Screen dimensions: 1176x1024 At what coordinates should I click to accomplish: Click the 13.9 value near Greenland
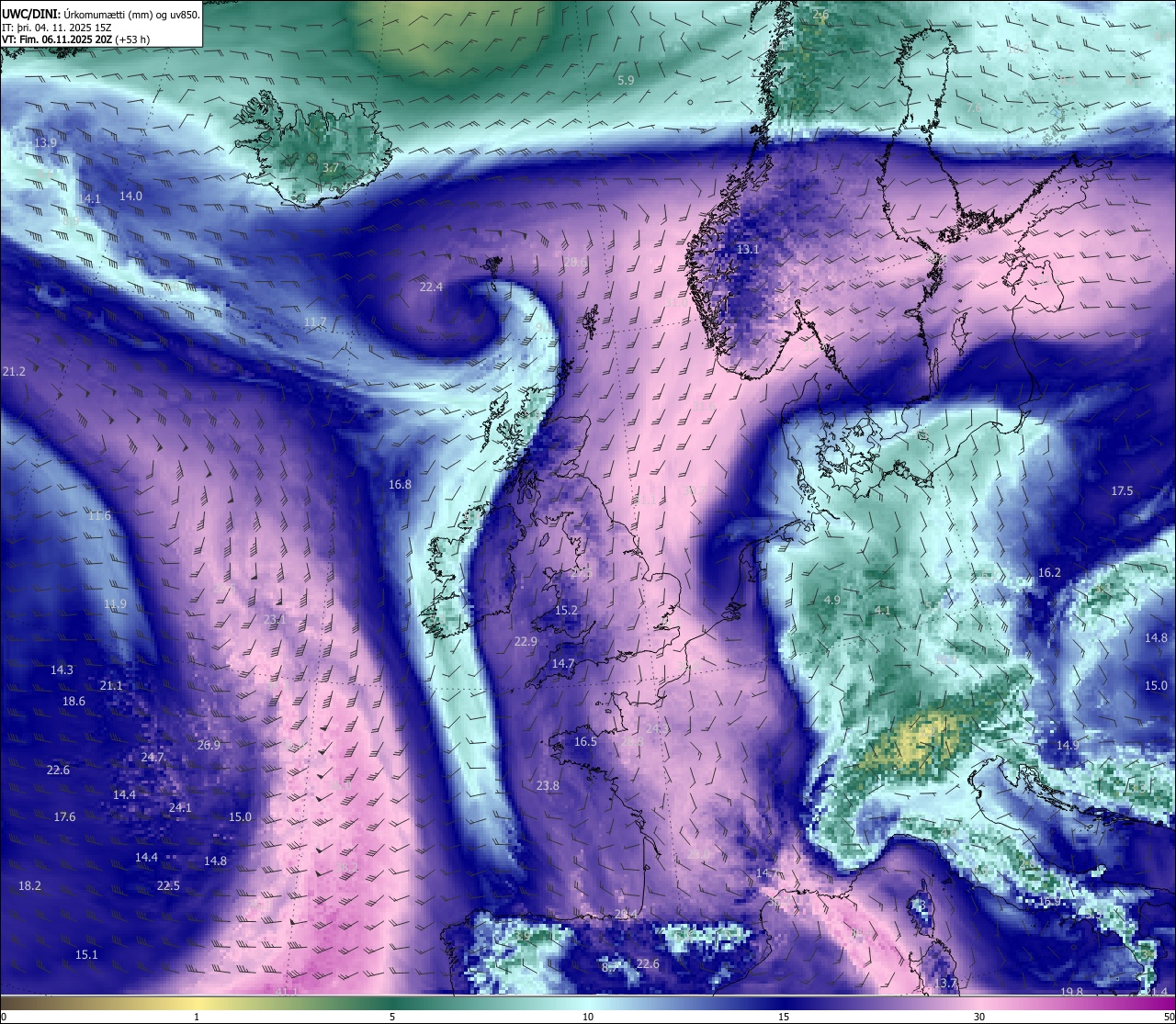(45, 142)
